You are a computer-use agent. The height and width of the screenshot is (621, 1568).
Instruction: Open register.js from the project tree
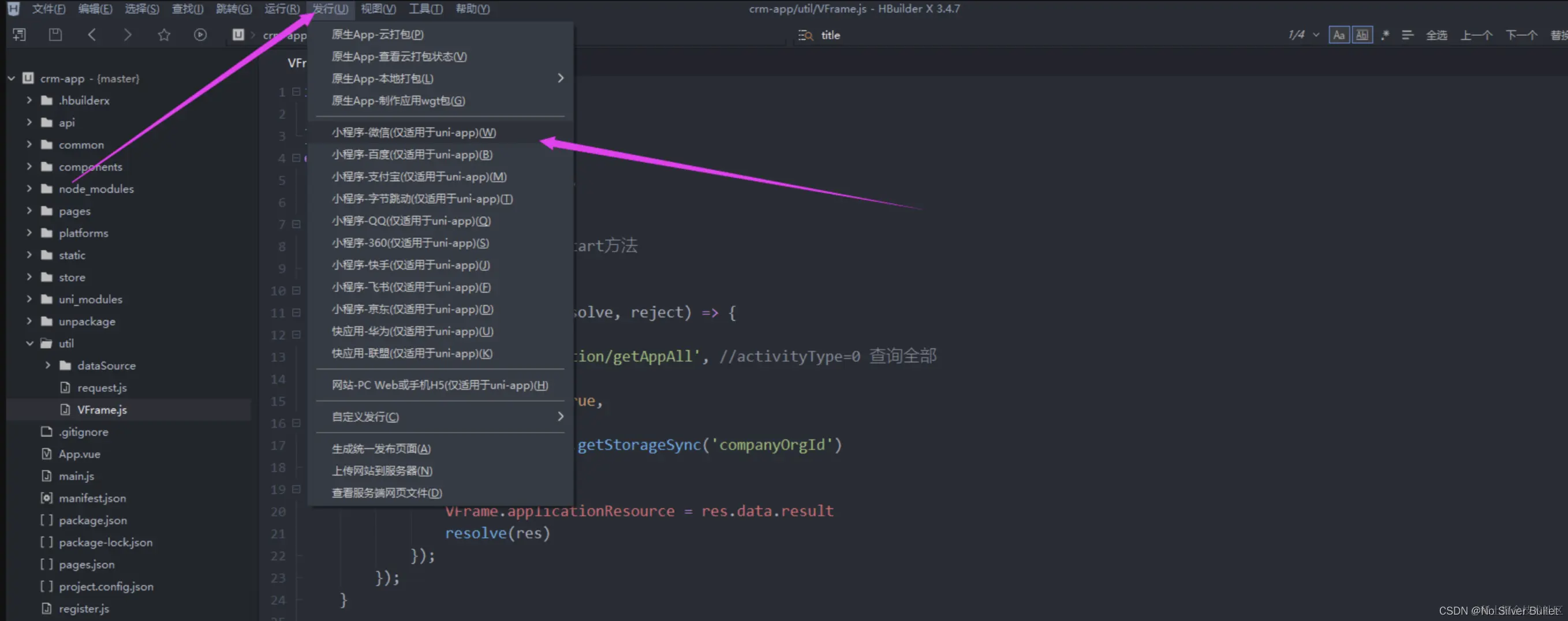click(83, 608)
